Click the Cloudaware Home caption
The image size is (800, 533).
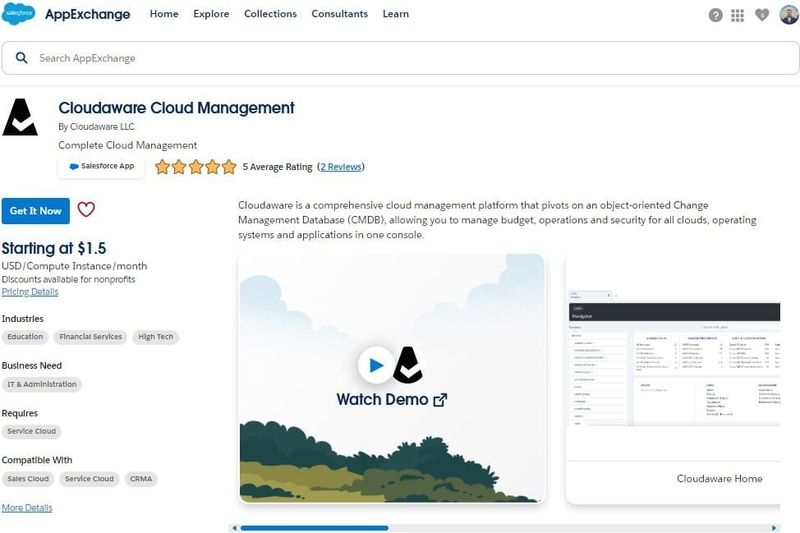[719, 478]
